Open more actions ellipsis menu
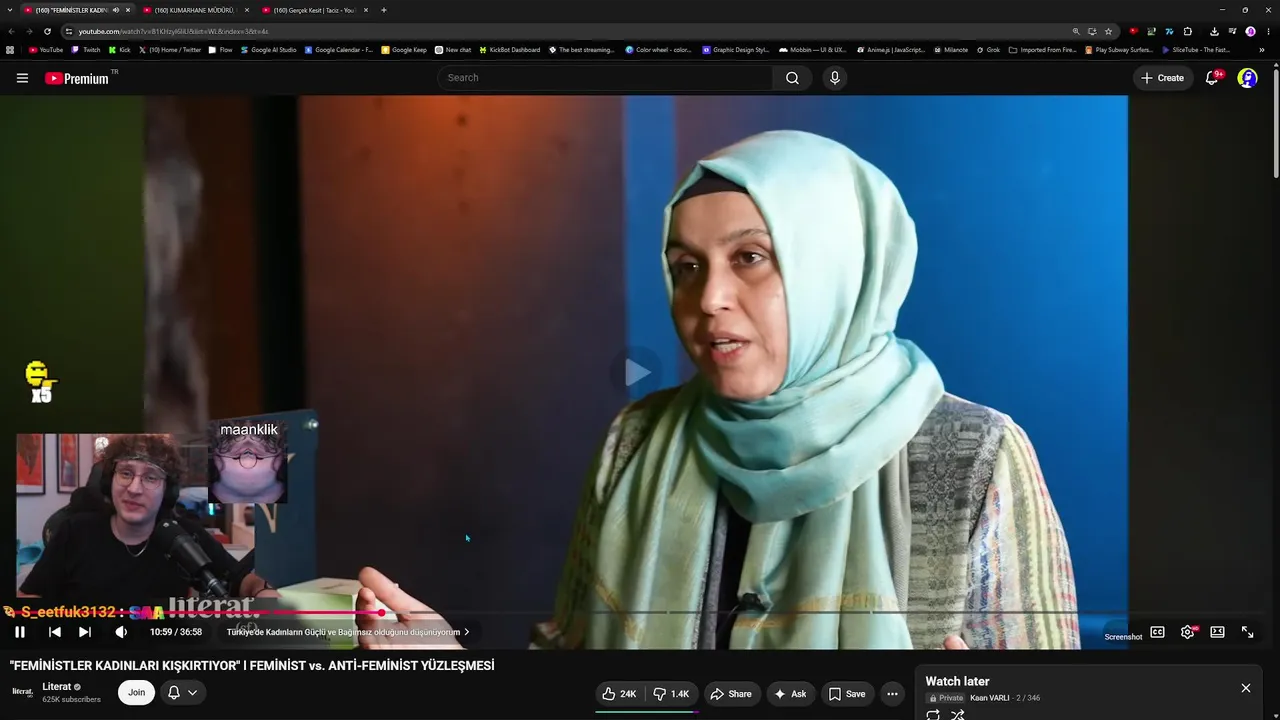 pyautogui.click(x=892, y=694)
